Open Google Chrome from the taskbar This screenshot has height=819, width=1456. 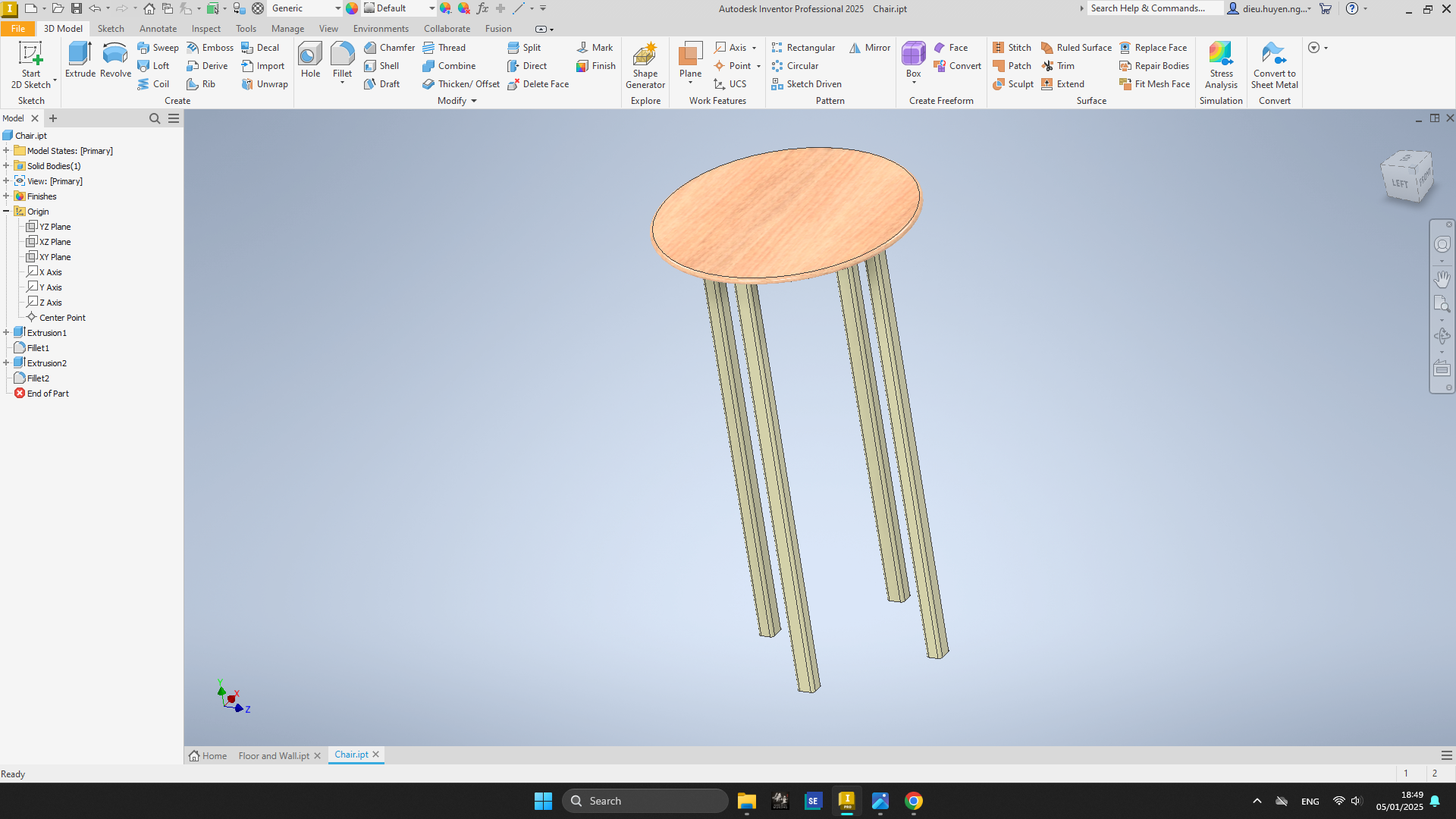(913, 801)
